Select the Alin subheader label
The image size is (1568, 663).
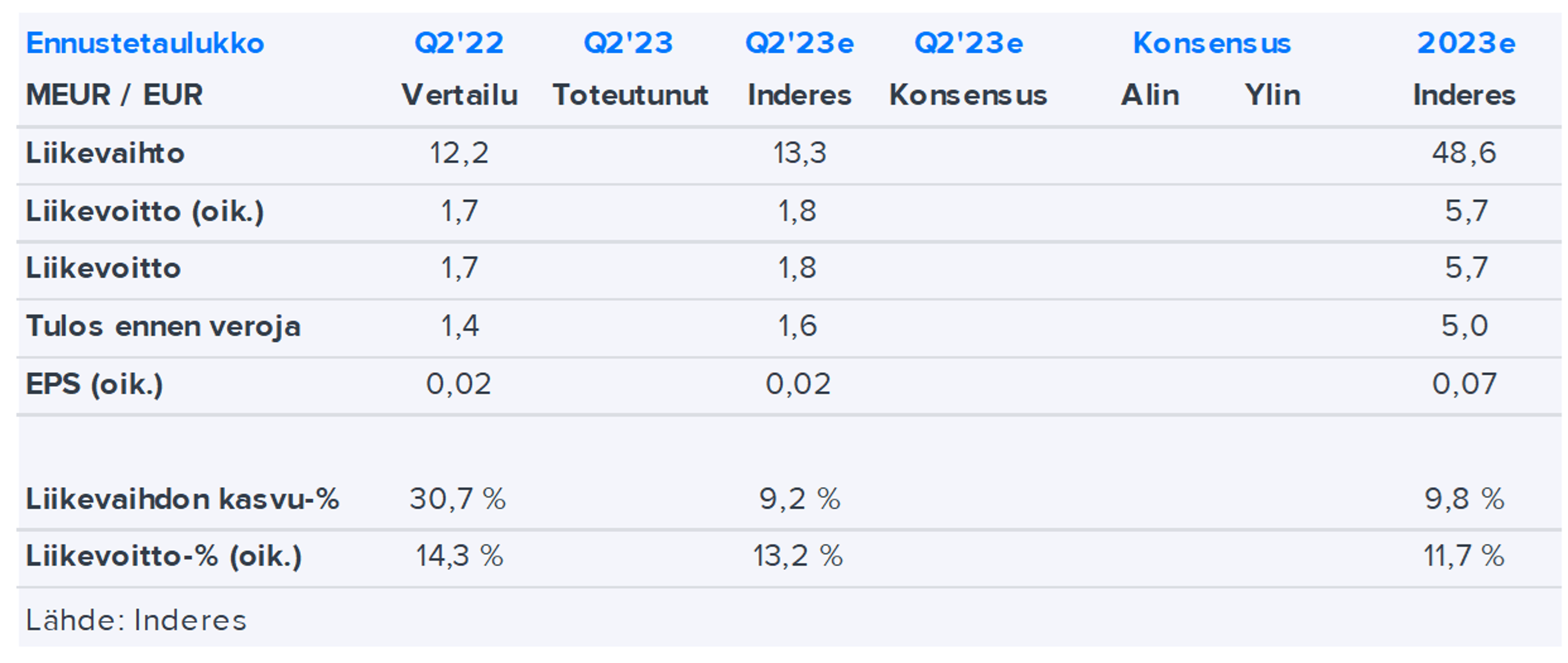pyautogui.click(x=1150, y=95)
